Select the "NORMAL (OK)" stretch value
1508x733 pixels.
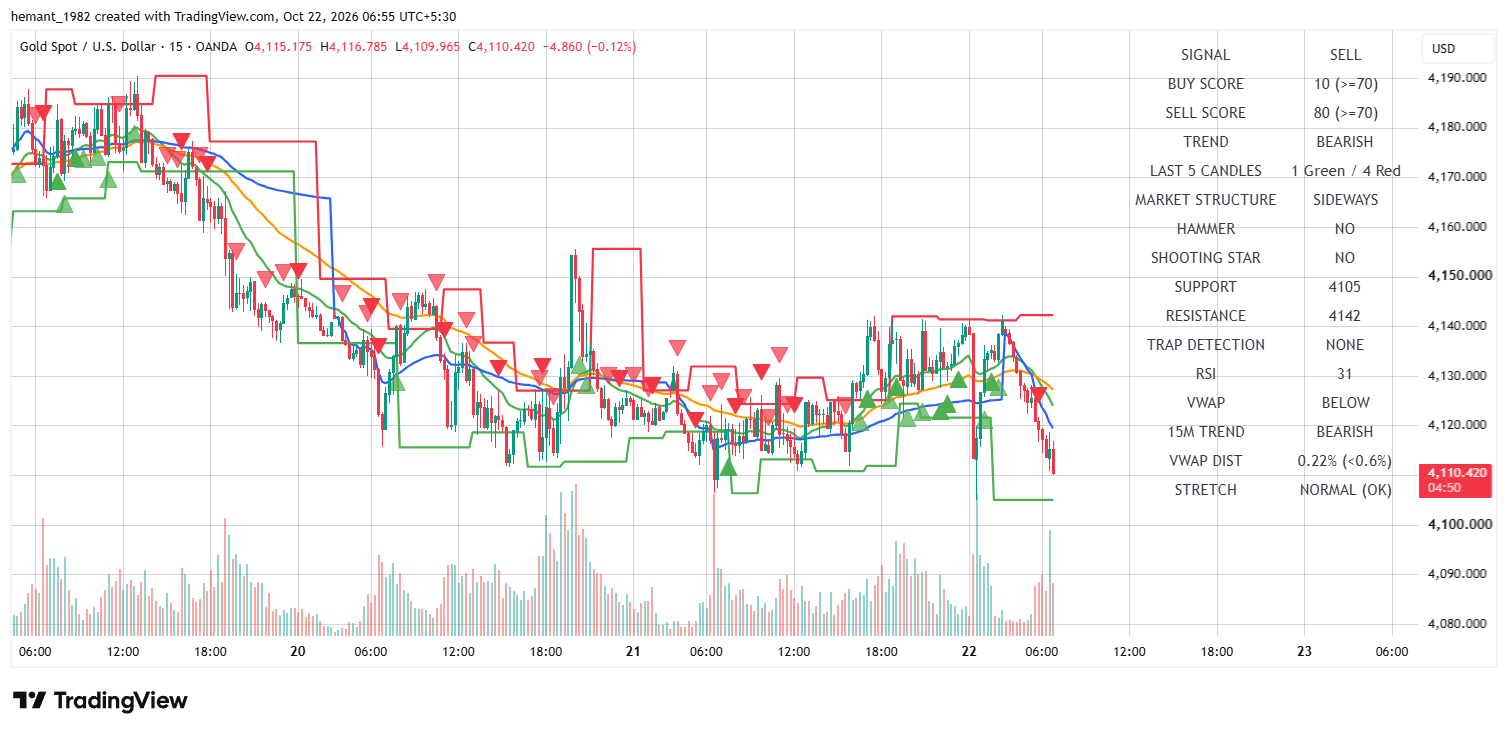[x=1345, y=490]
